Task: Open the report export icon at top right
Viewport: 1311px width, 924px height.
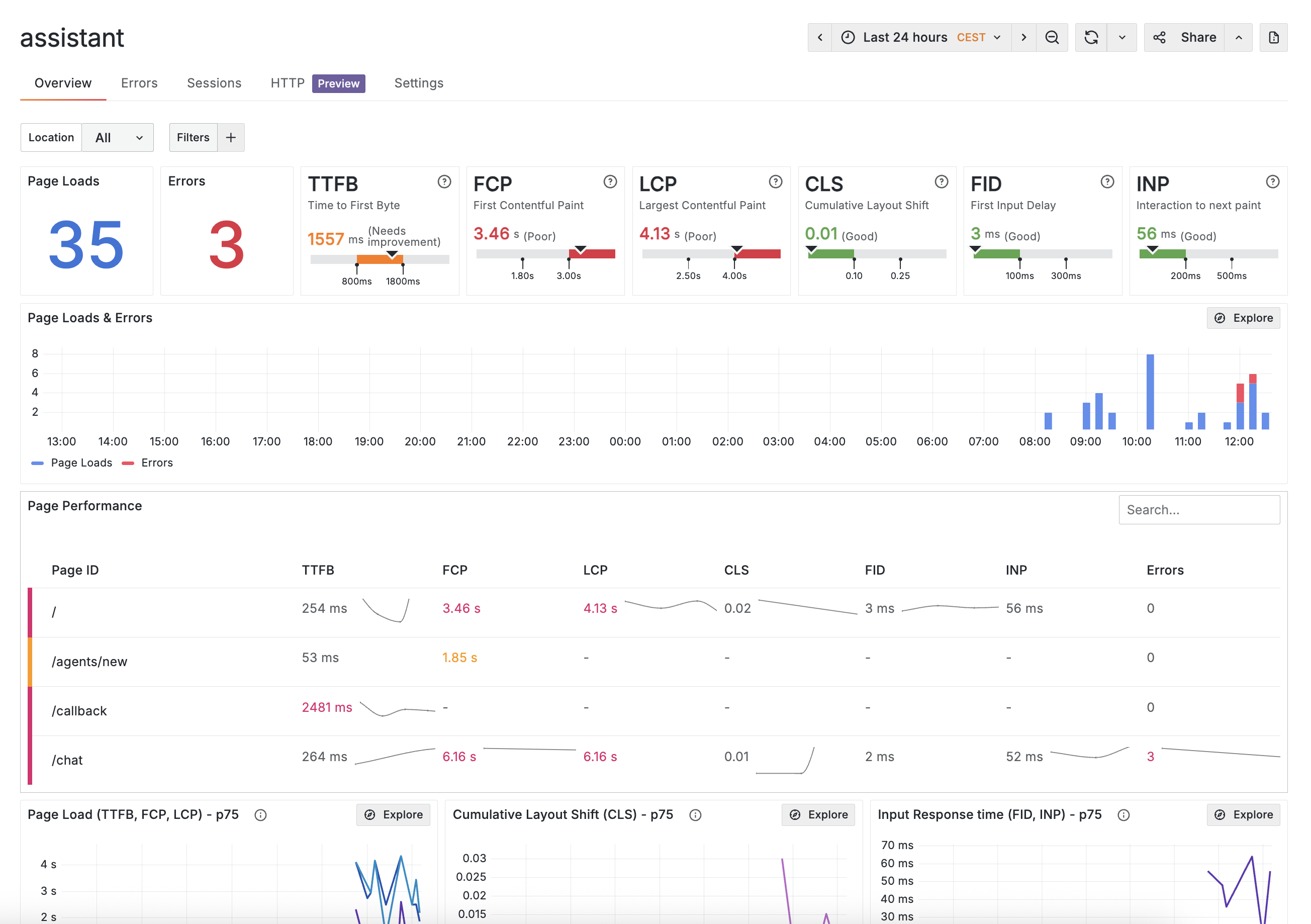Action: [1273, 37]
